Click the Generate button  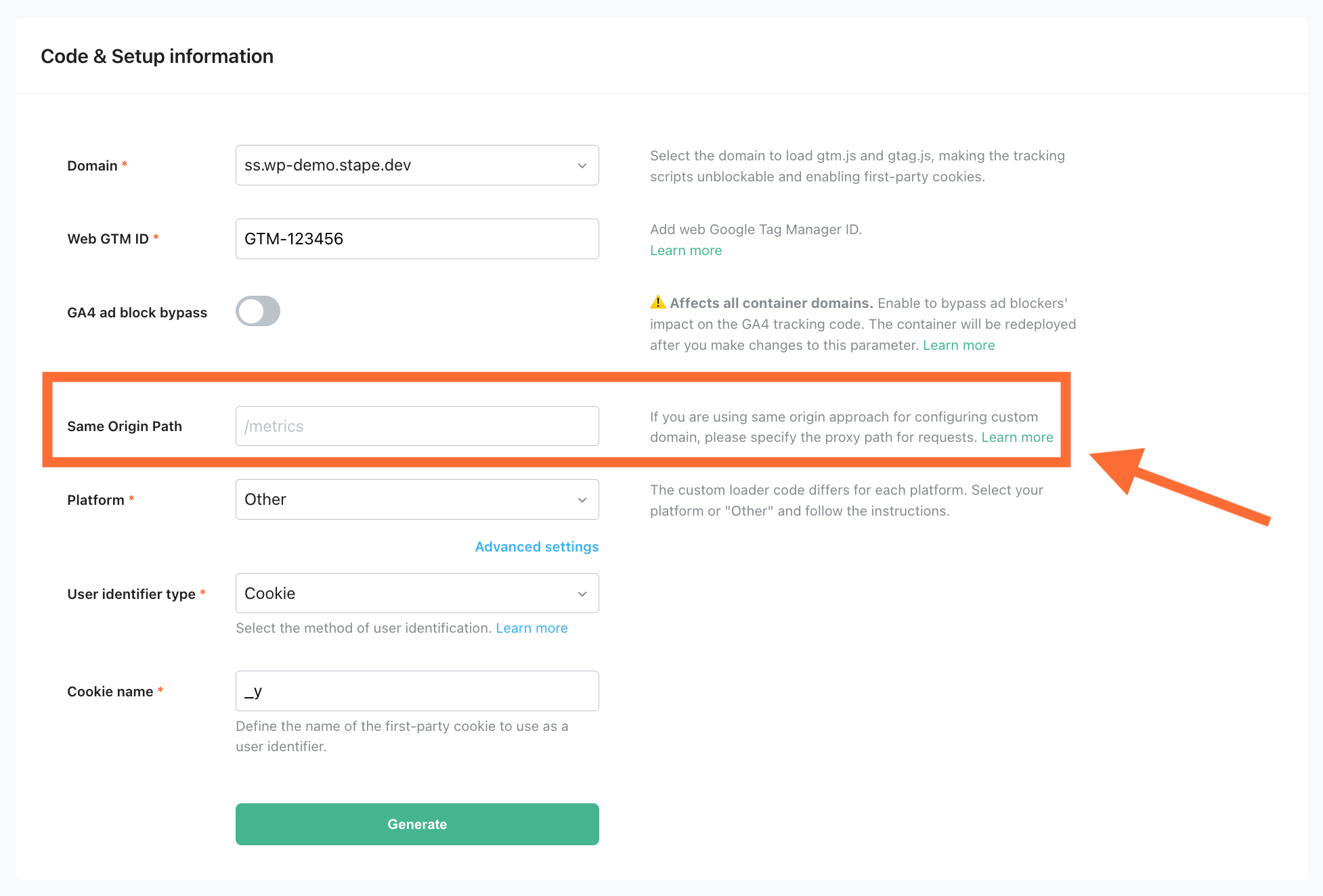pyautogui.click(x=417, y=824)
